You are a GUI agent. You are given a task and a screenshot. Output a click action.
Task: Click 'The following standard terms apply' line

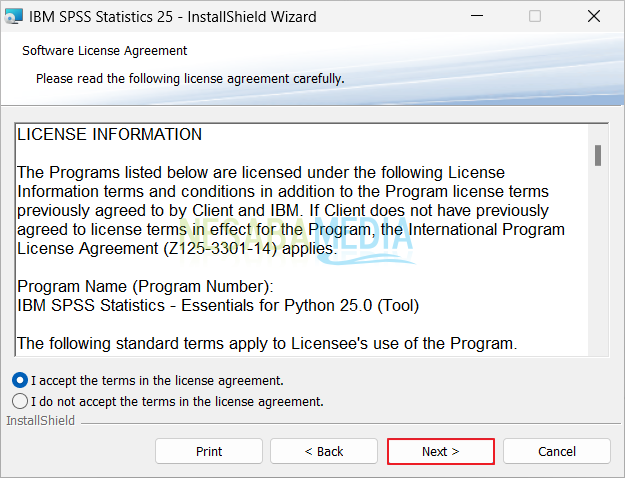267,343
